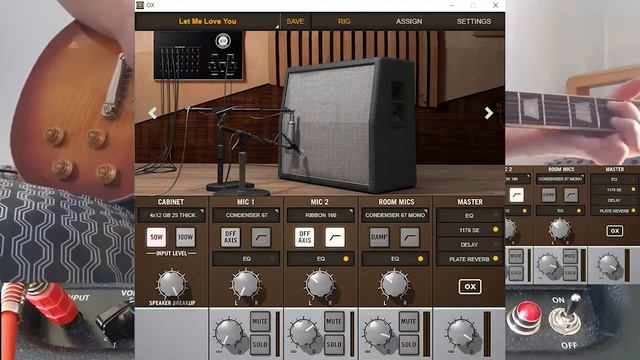Adjust the MIC 1 level knob
640x360 pixels.
[x=229, y=333]
